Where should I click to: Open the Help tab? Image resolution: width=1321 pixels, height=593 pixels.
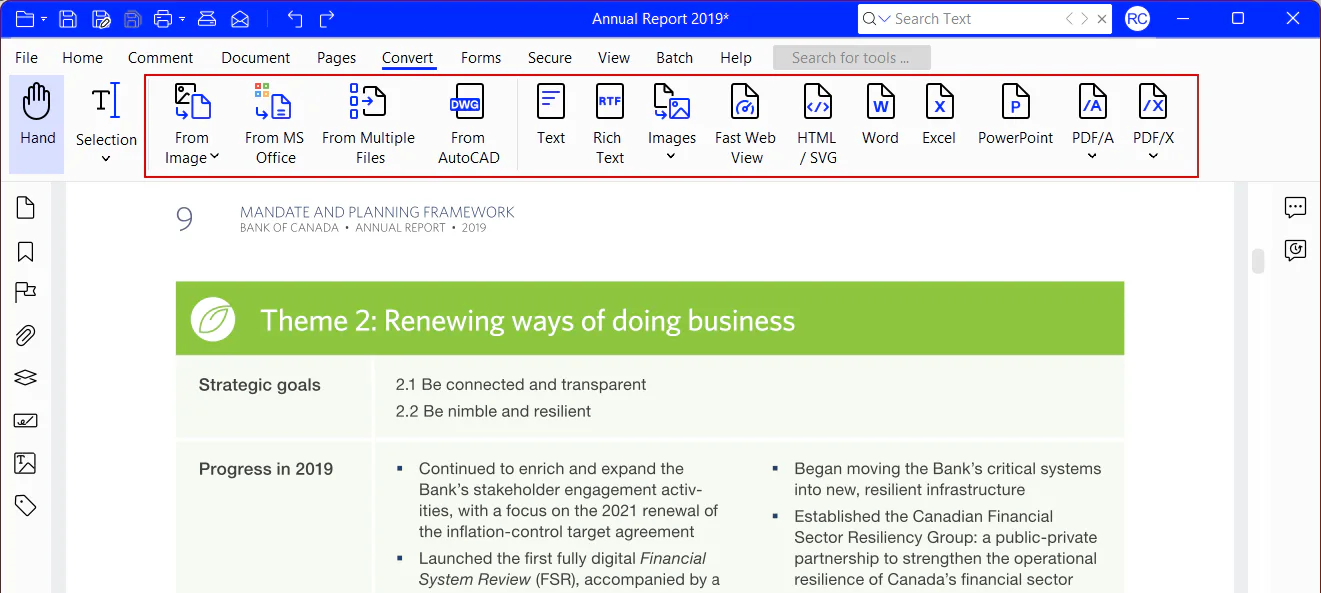[x=736, y=58]
